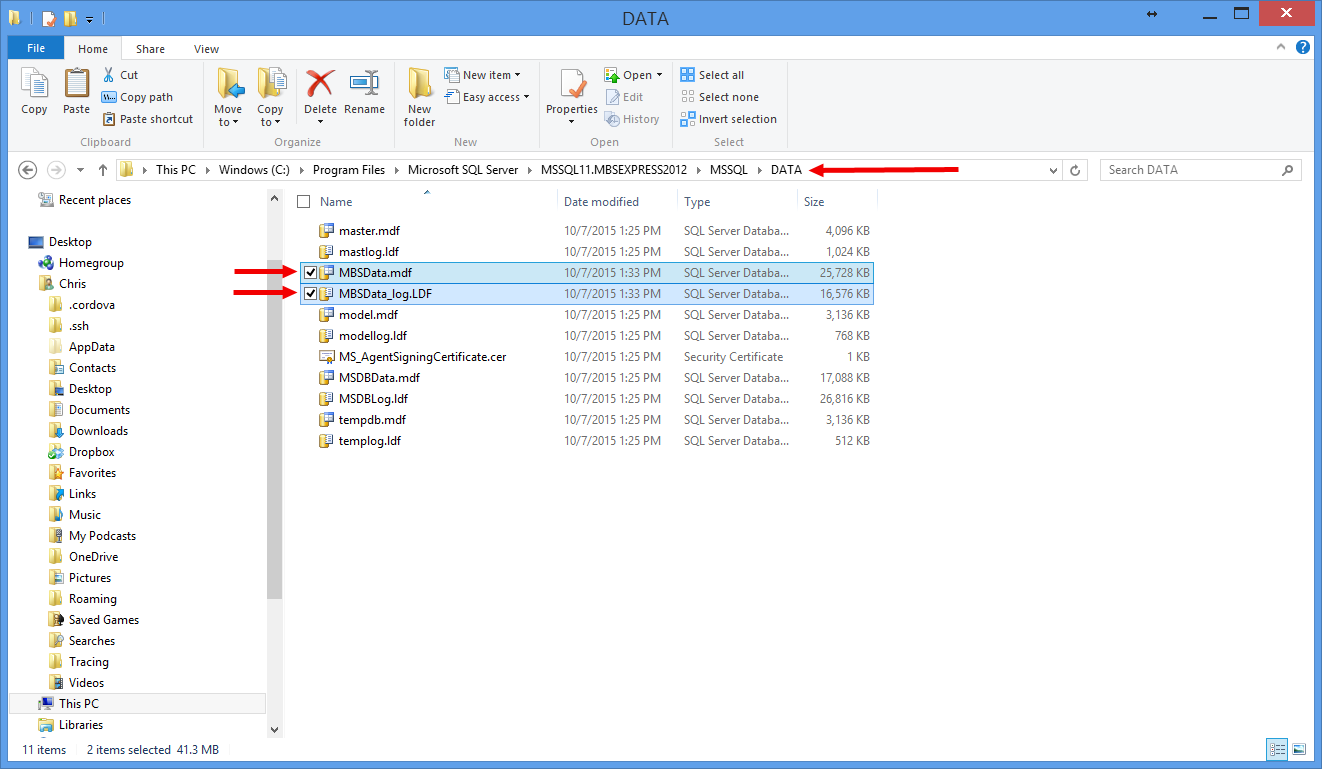Screen dimensions: 1322x769
Task: Click the Properties quick access icon
Action: (49, 19)
